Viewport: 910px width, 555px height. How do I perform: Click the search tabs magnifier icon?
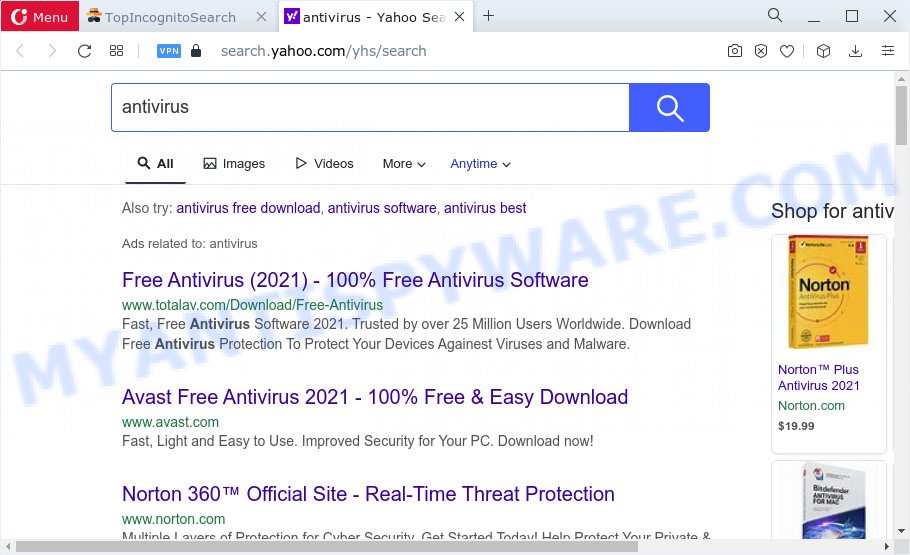(775, 16)
